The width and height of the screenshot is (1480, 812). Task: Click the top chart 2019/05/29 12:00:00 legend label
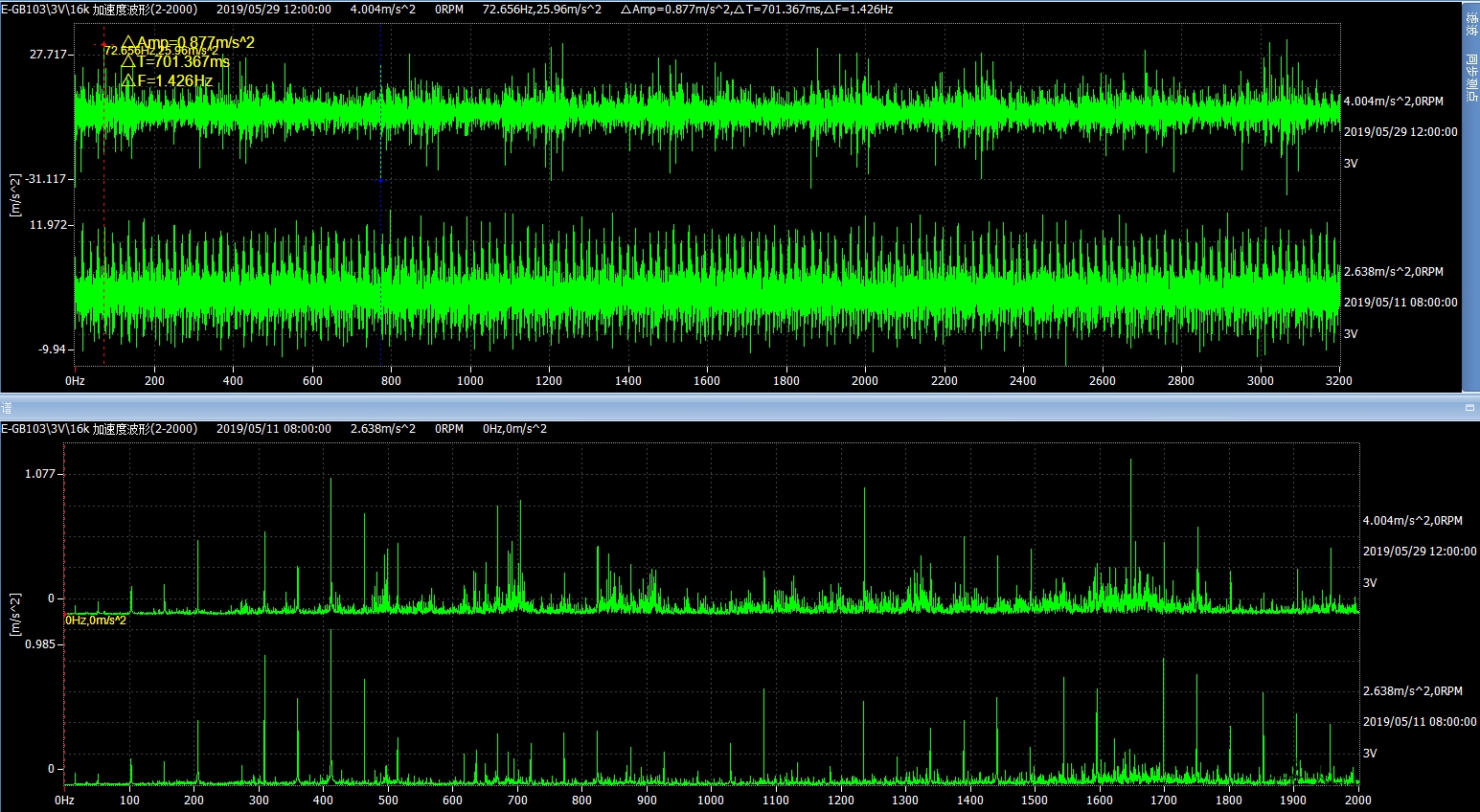coord(1400,132)
